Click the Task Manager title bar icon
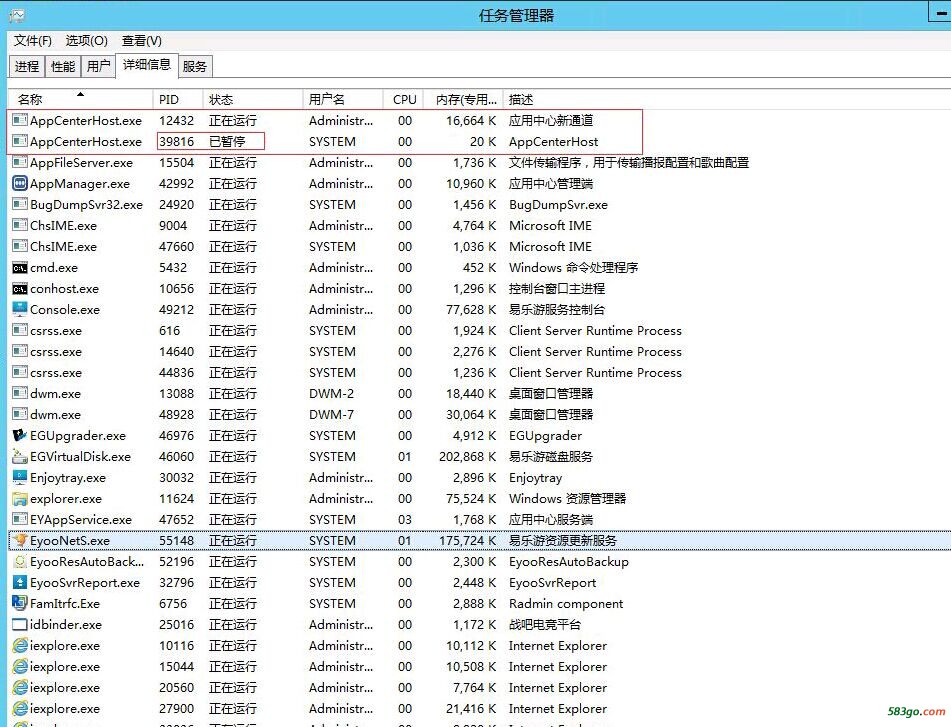This screenshot has height=727, width=951. click(18, 16)
